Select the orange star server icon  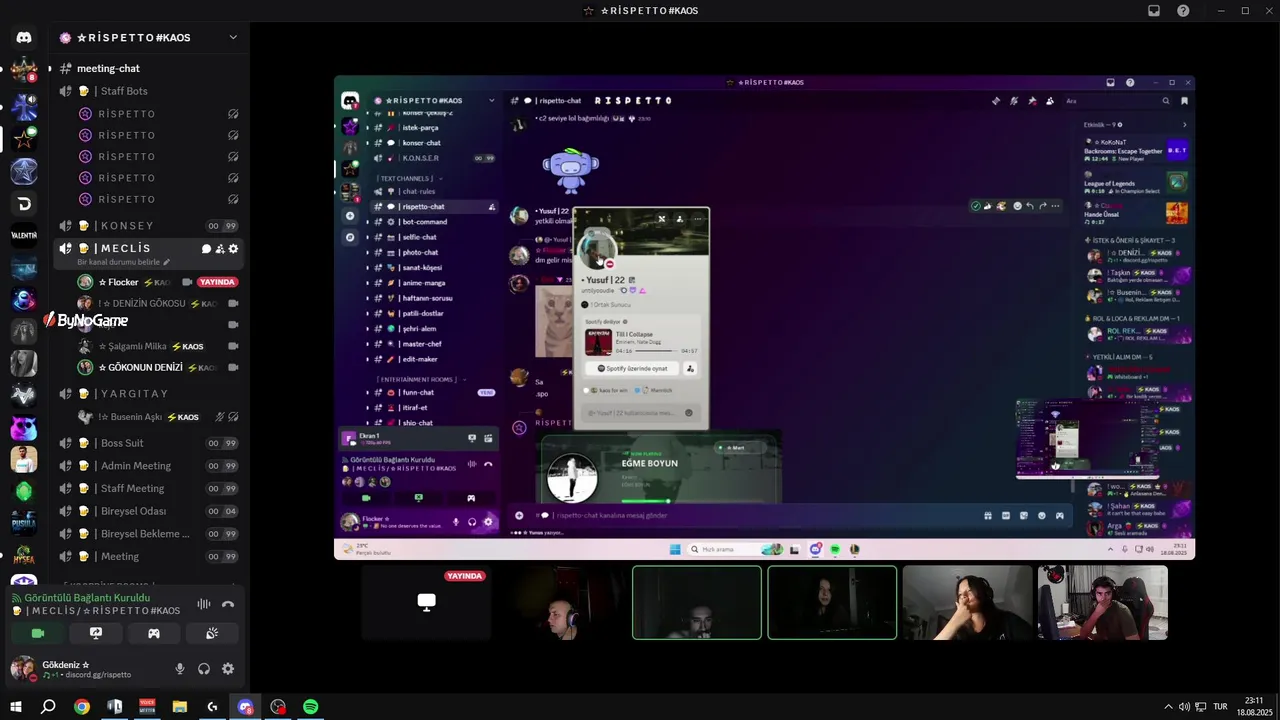point(24,140)
